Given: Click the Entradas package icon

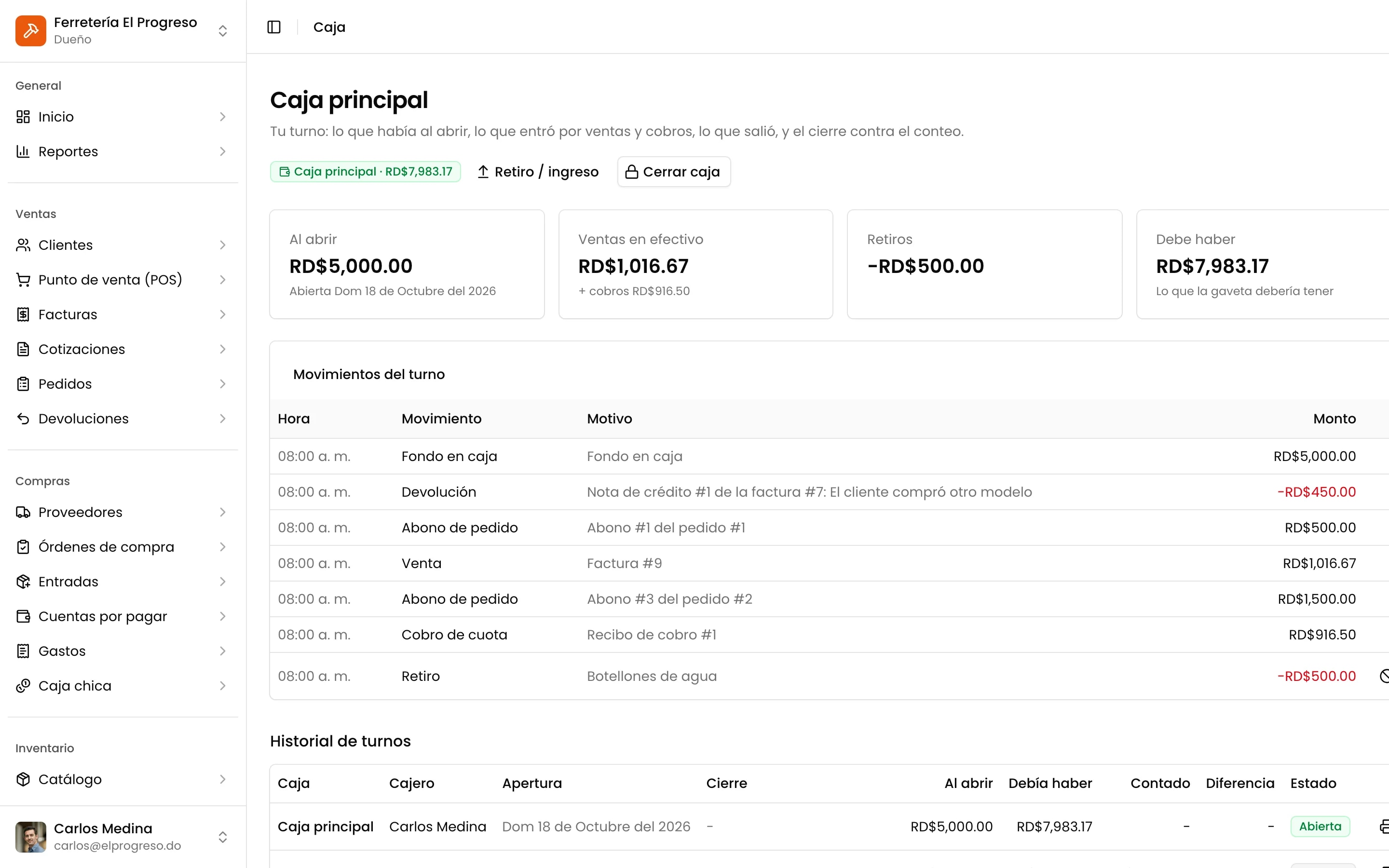Looking at the screenshot, I should [x=23, y=582].
